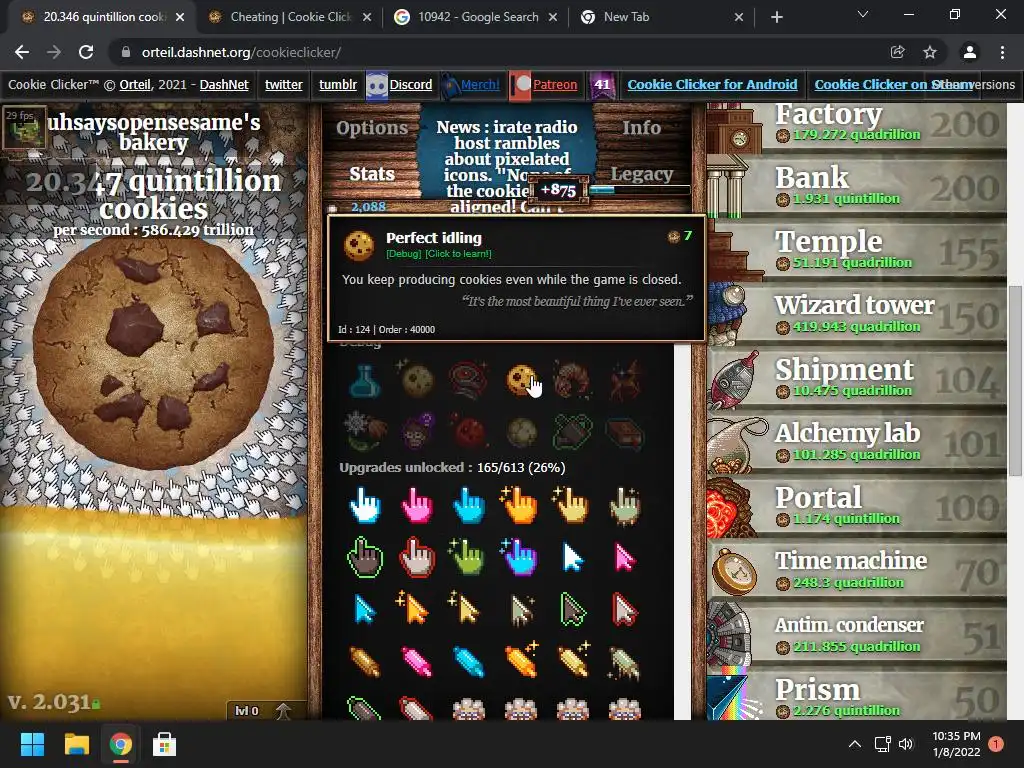Click the red-outlined white hand upgrade
The image size is (1024, 768).
pos(417,558)
